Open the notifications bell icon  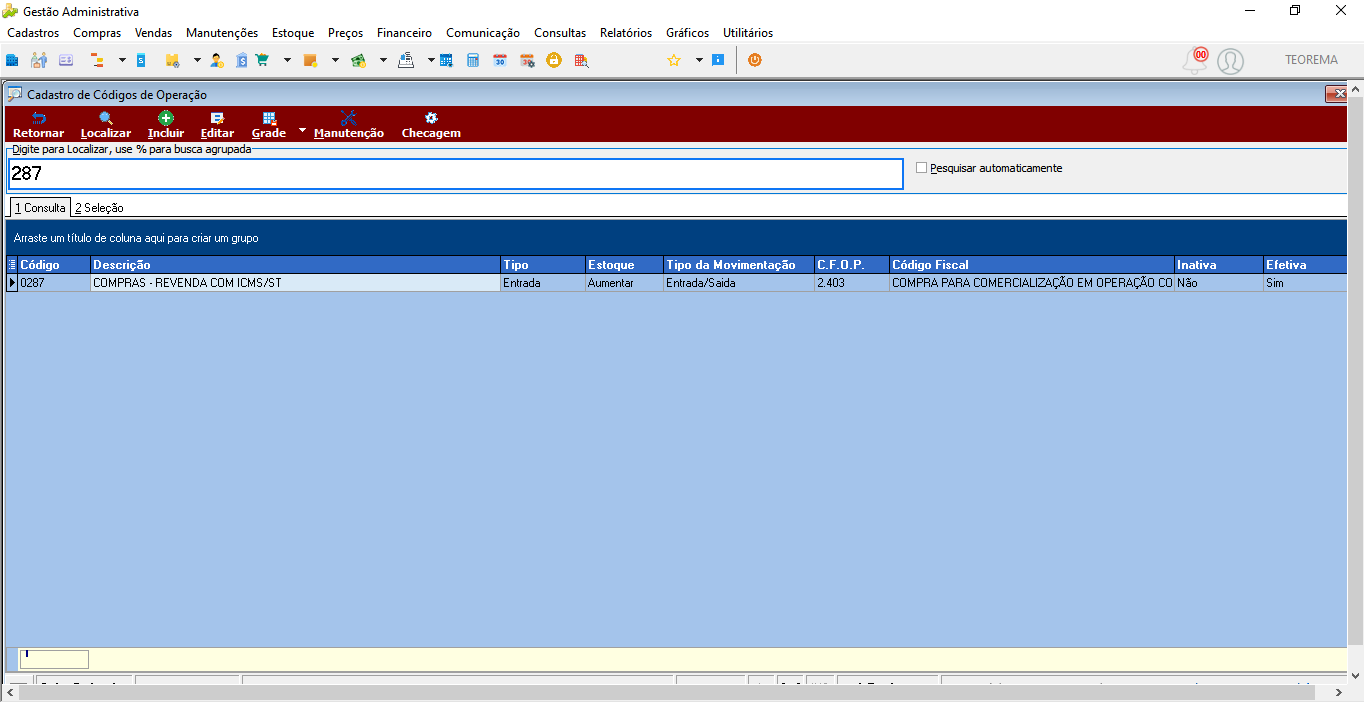tap(1195, 61)
